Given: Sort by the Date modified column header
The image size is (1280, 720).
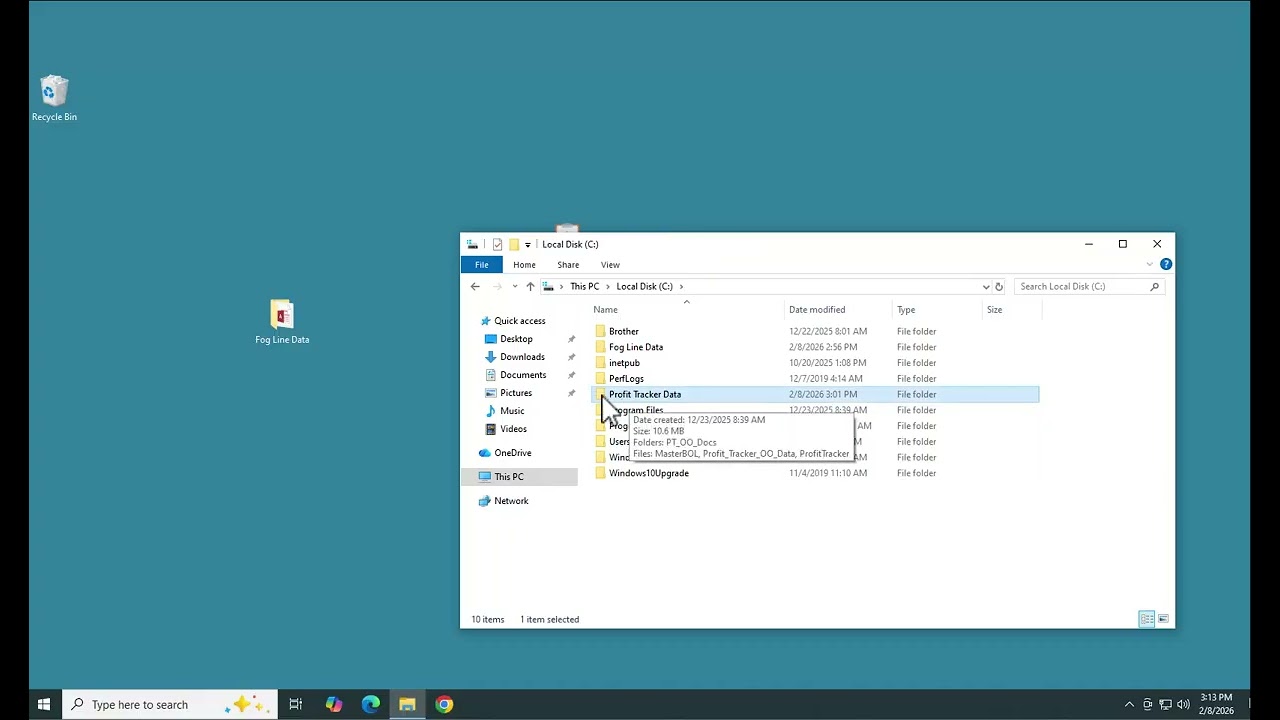Looking at the screenshot, I should (840, 310).
